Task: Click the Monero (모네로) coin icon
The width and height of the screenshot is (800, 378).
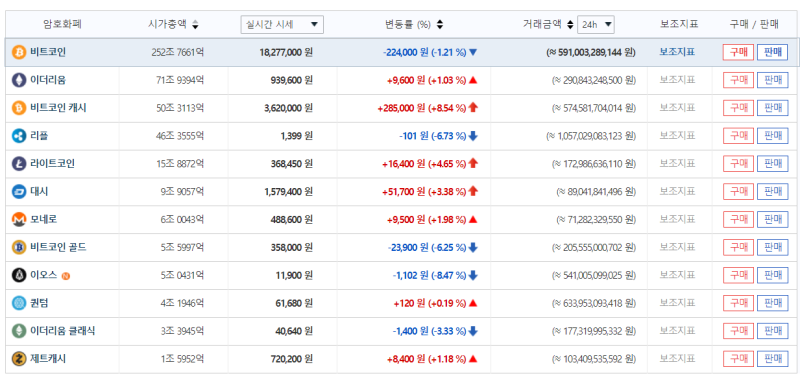Action: tap(19, 220)
